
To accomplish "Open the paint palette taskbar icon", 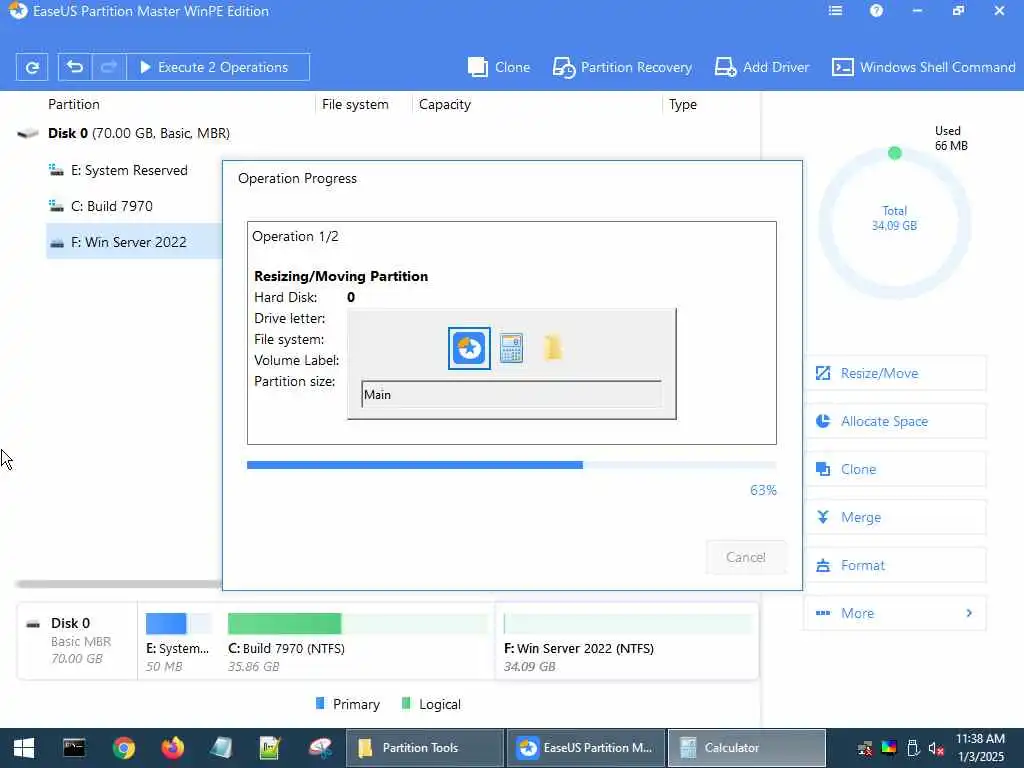I will 320,748.
